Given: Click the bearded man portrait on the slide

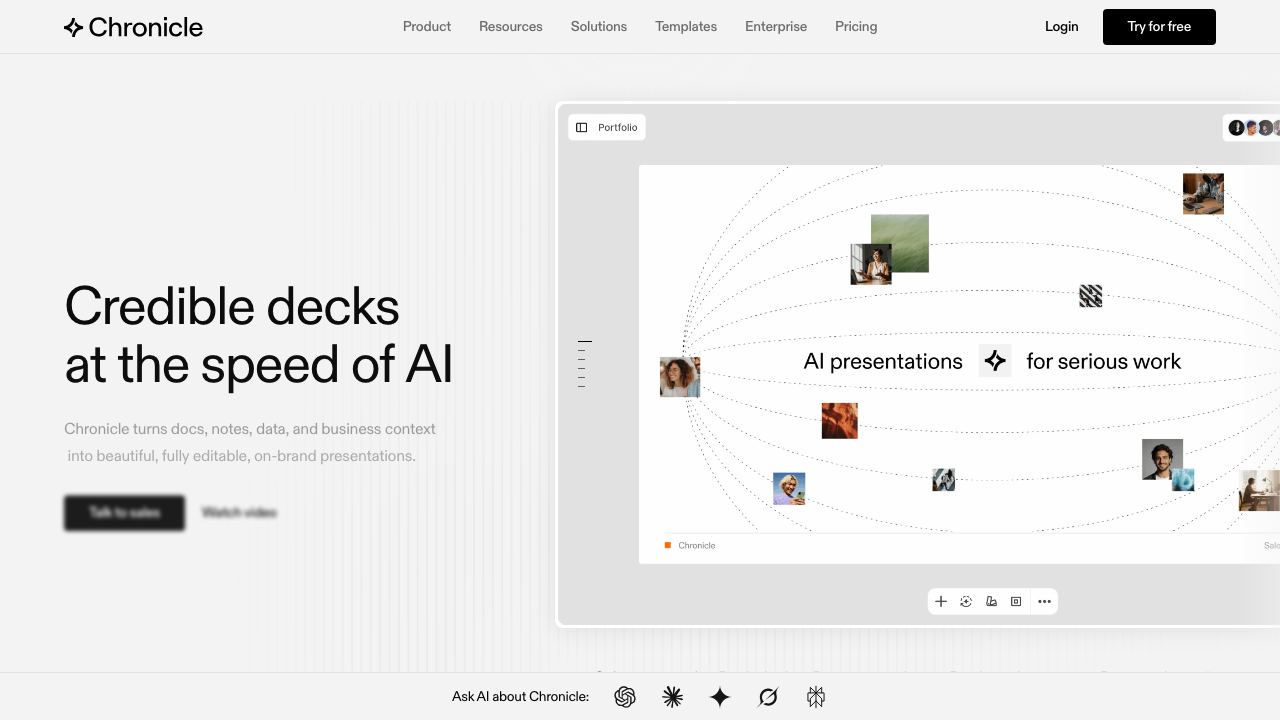Looking at the screenshot, I should click(1162, 459).
